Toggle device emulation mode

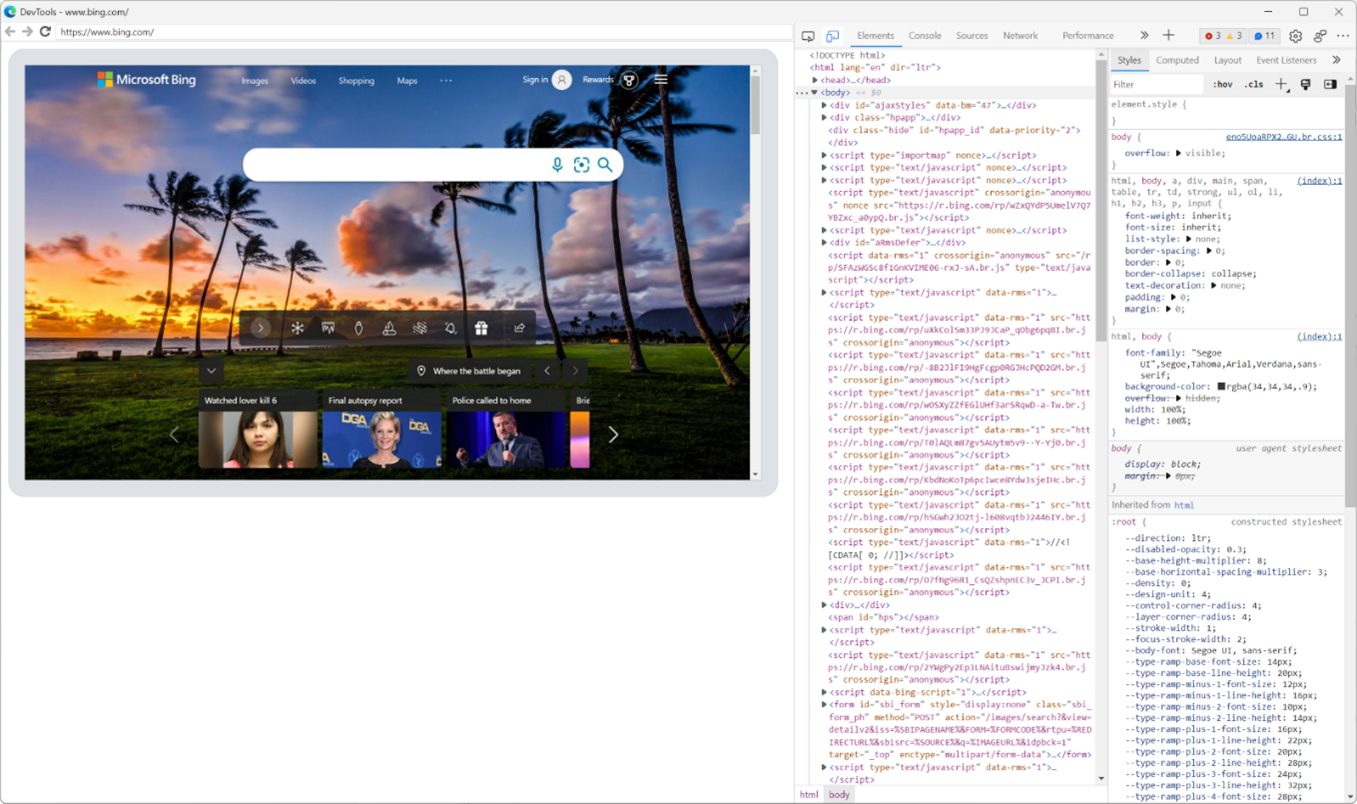pyautogui.click(x=832, y=35)
